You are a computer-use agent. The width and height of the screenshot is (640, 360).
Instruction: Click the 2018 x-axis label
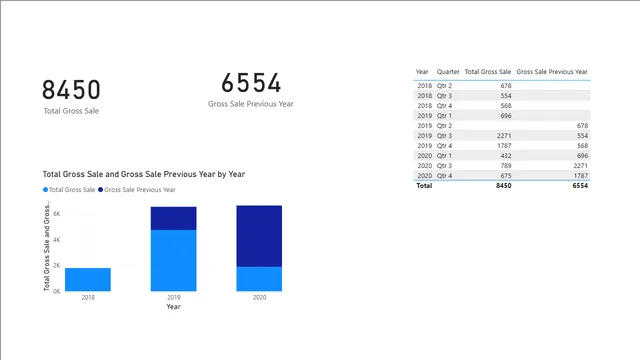[88, 298]
